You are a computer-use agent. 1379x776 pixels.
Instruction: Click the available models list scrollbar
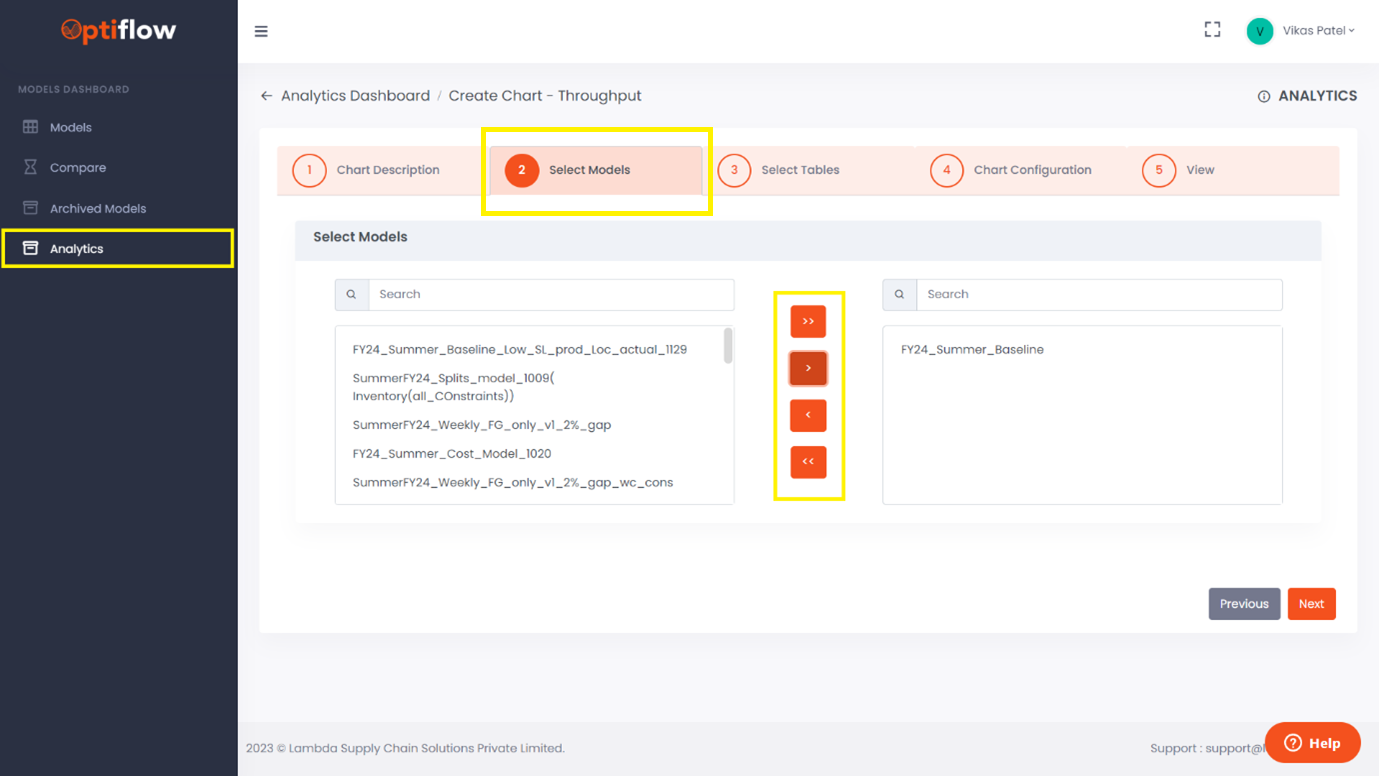tap(728, 346)
